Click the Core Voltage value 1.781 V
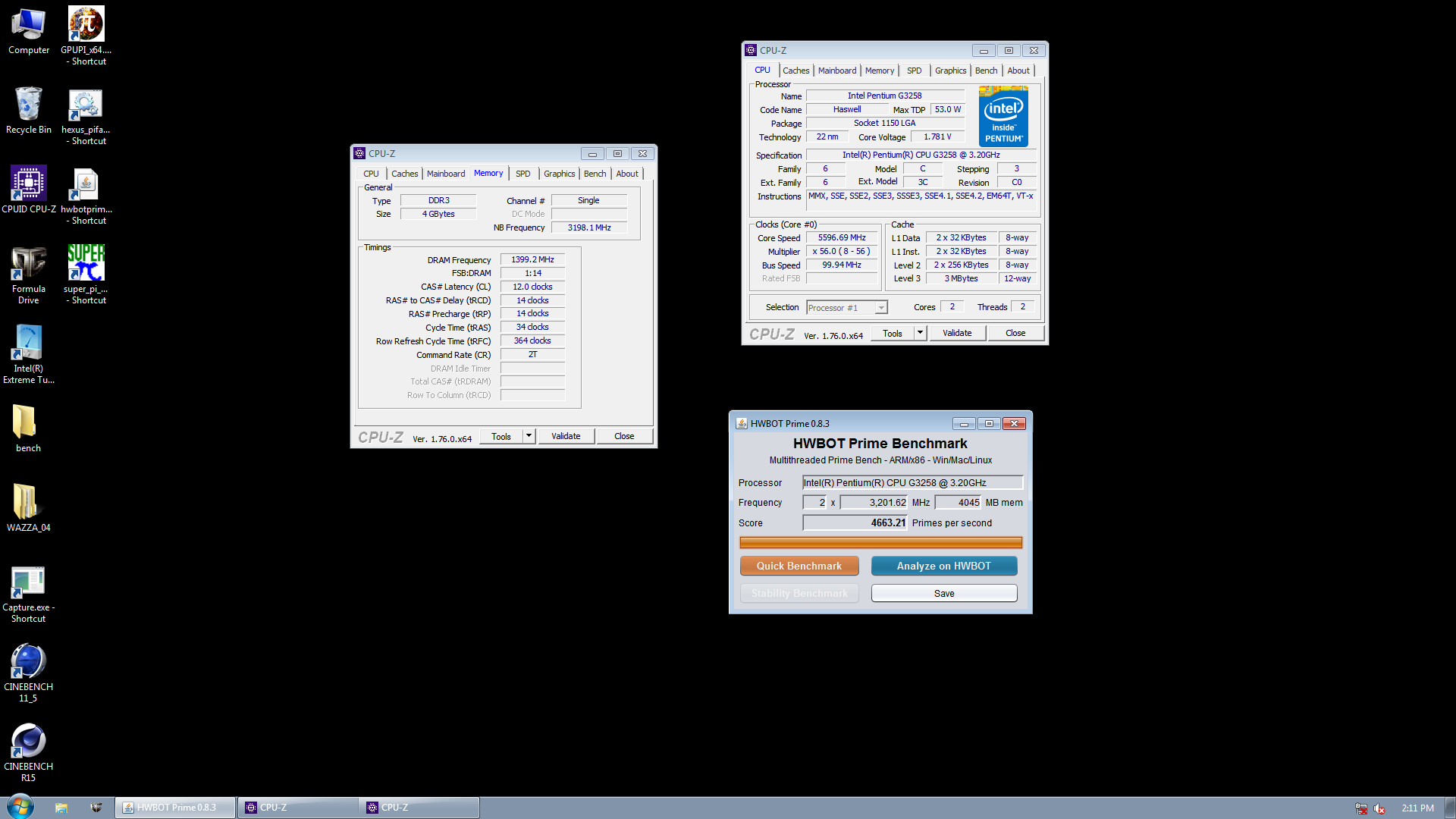Screen dimensions: 1456x819 pyautogui.click(x=937, y=136)
